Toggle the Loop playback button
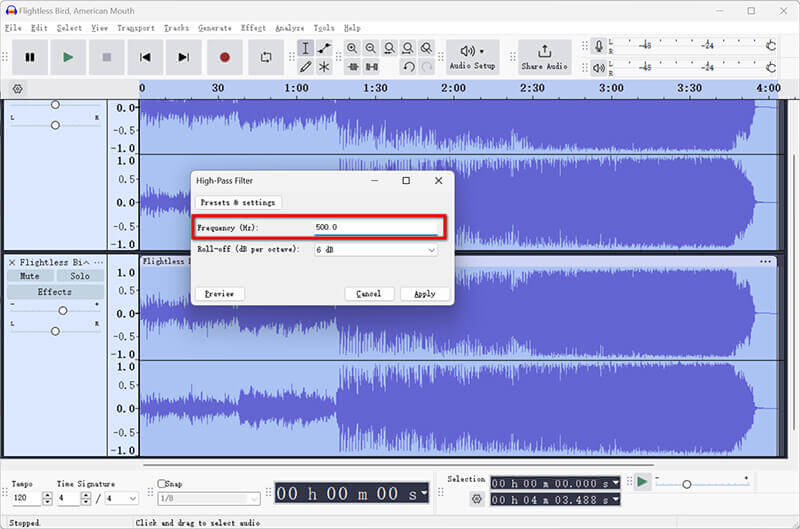The image size is (800, 529). coord(266,57)
